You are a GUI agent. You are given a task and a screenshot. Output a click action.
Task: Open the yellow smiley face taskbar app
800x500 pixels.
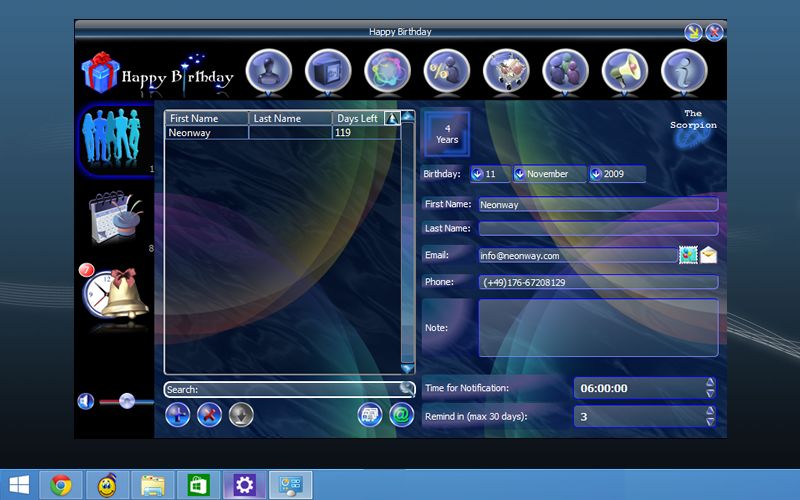pyautogui.click(x=107, y=484)
